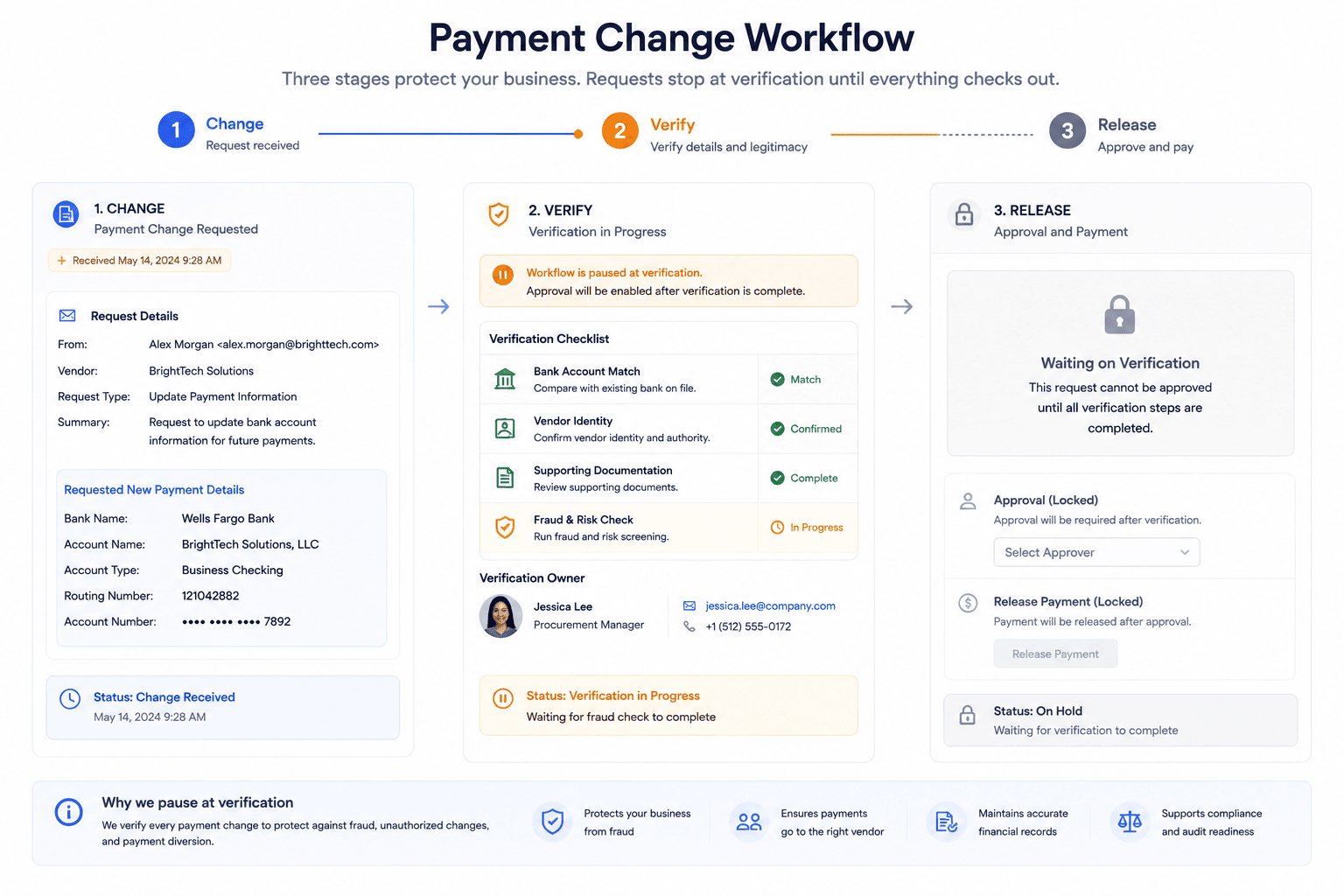The height and width of the screenshot is (896, 1344).
Task: Click the masked account number ending 7892
Action: pos(236,621)
